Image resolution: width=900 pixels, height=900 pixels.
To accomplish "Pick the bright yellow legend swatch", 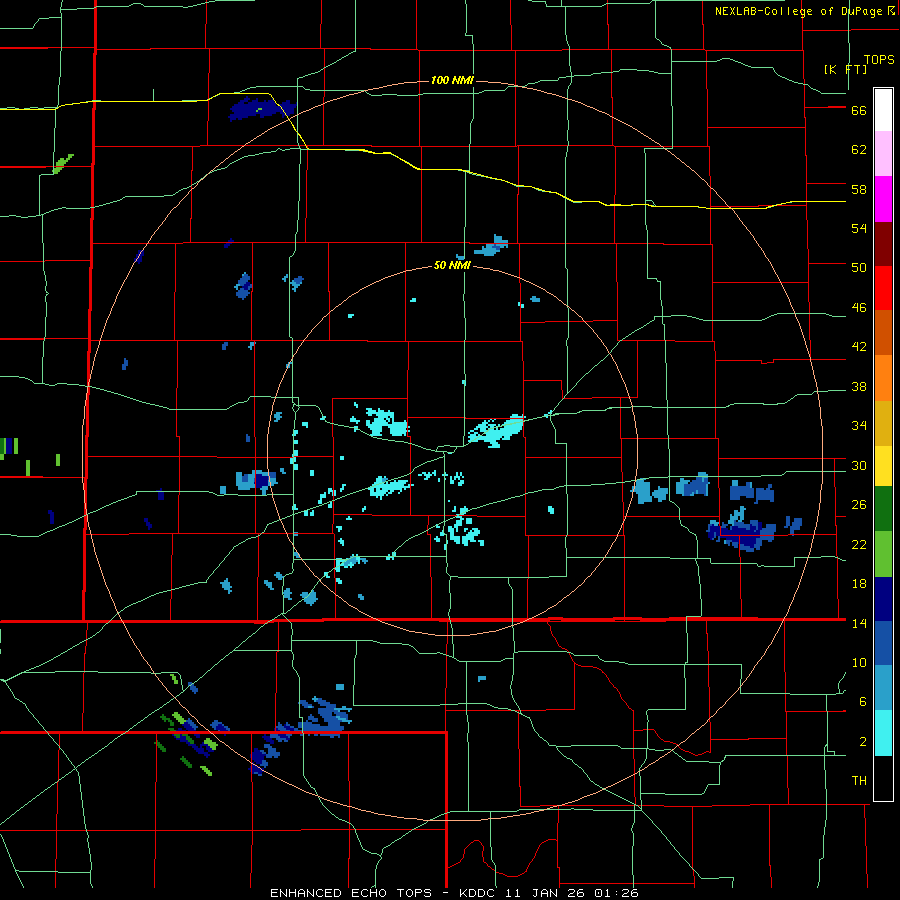I will 883,466.
